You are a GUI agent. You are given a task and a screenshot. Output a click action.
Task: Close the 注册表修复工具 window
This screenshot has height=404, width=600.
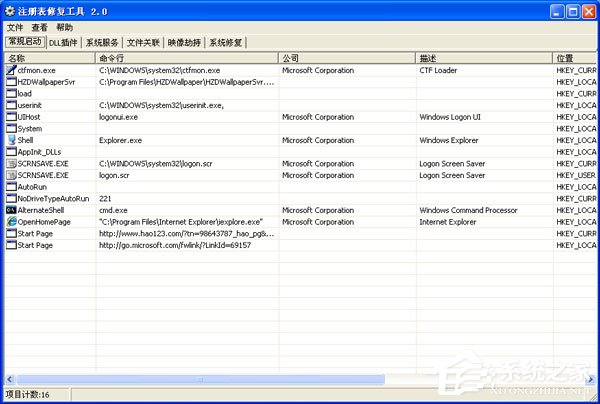coord(589,12)
